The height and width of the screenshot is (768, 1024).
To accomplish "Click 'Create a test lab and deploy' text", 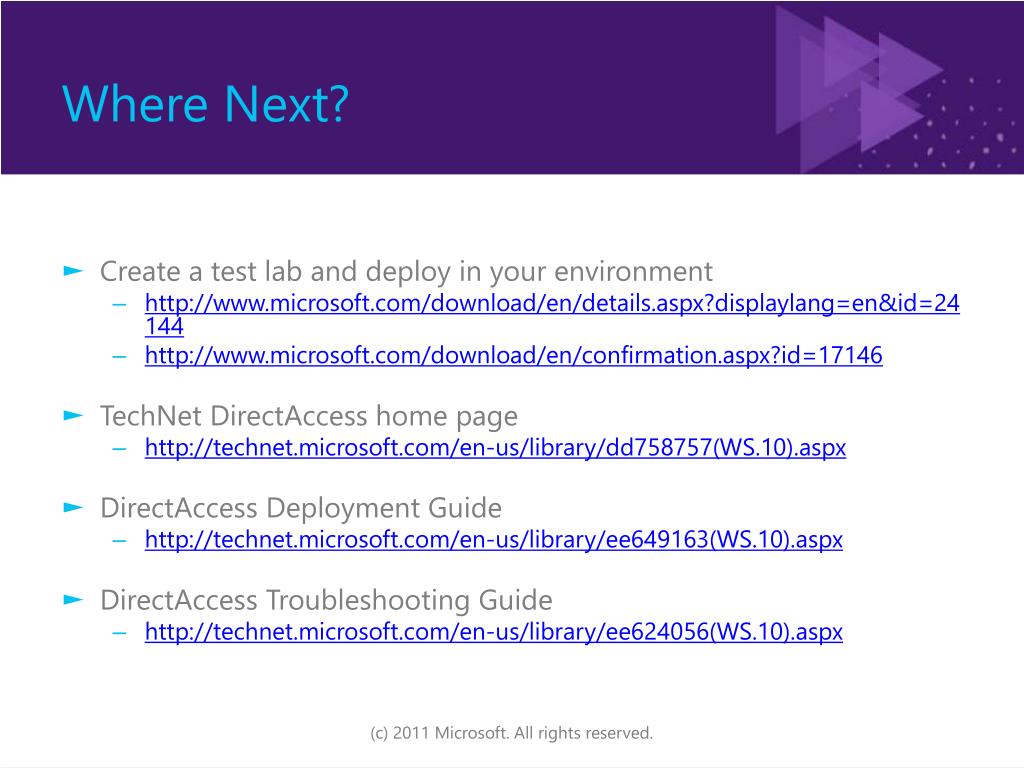I will [x=274, y=272].
